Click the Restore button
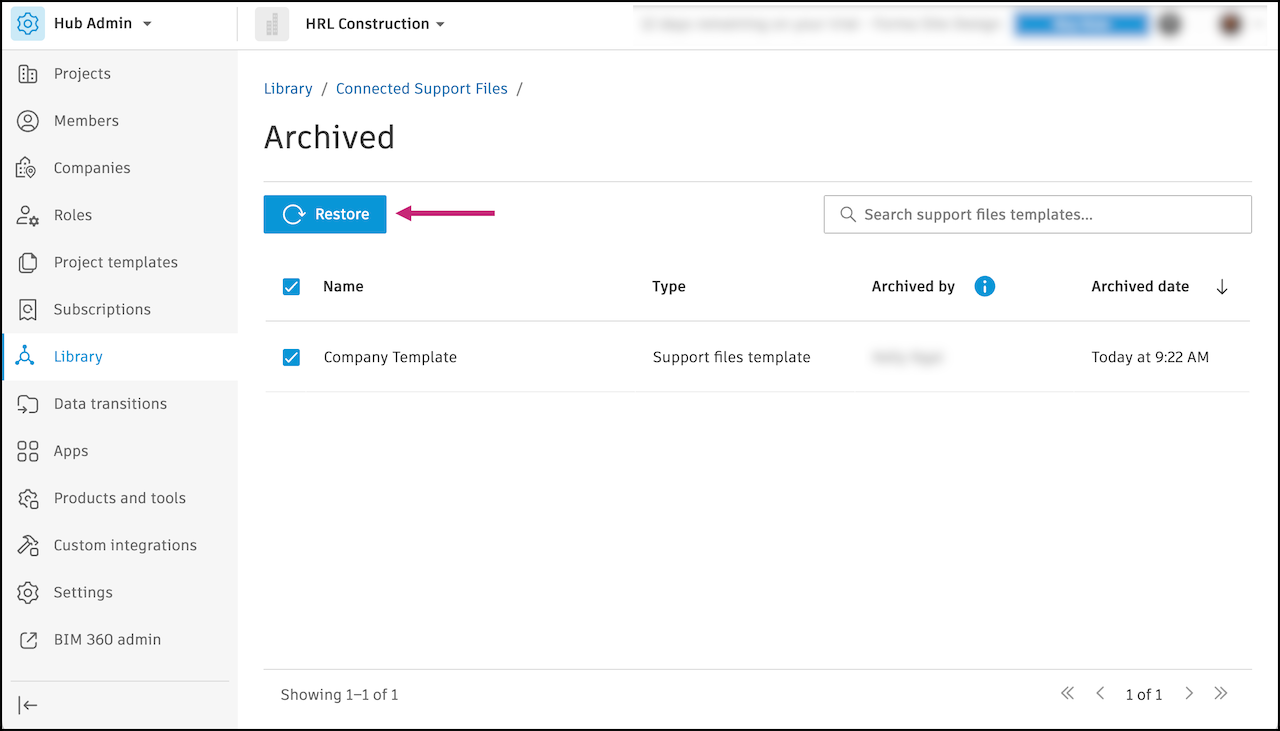This screenshot has height=731, width=1280. [324, 214]
